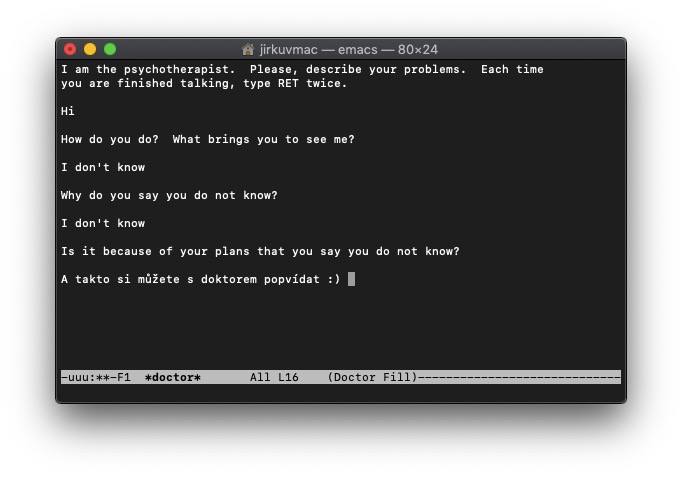This screenshot has width=682, height=477.
Task: Click the first 'I don't know' line
Action: coord(103,167)
